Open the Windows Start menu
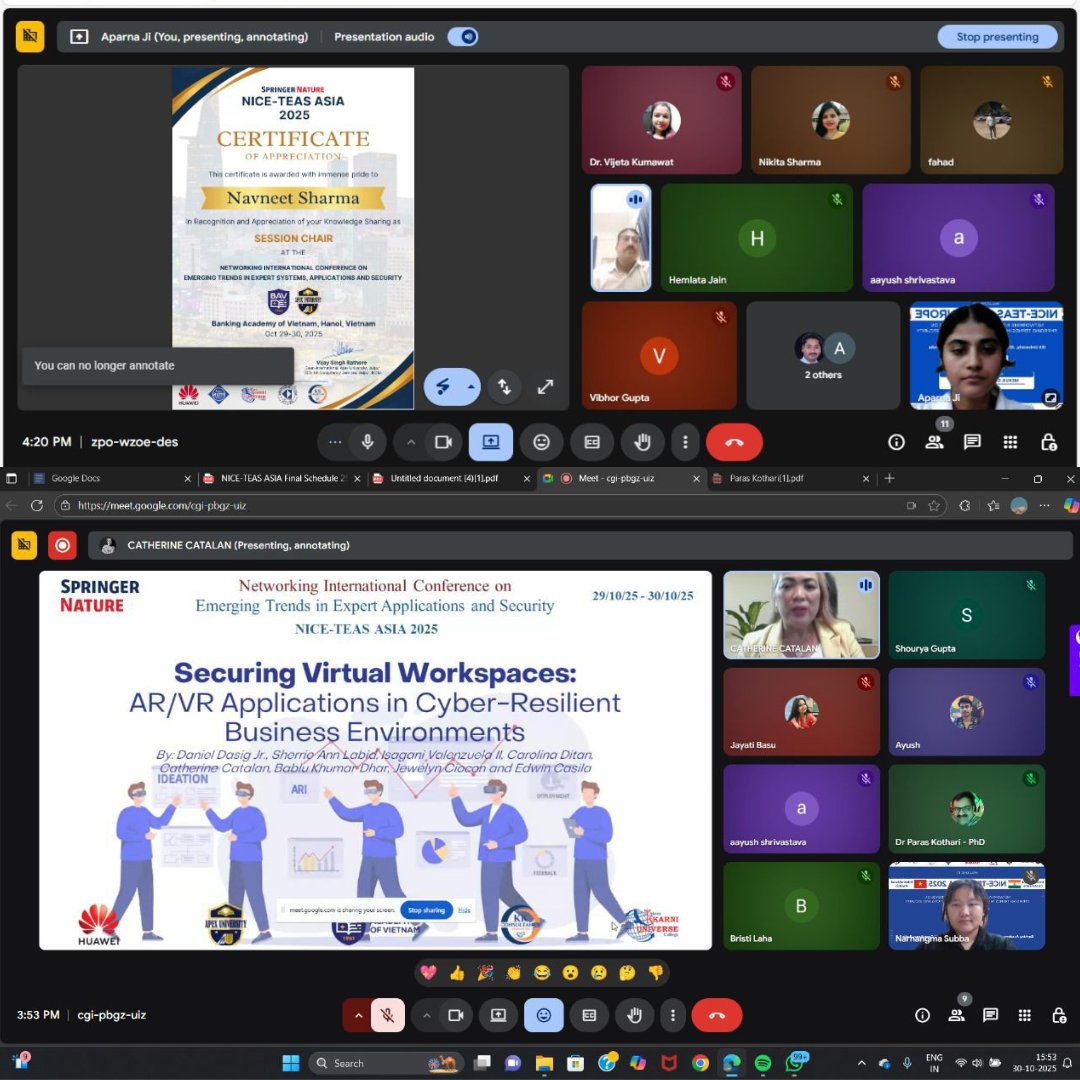 pyautogui.click(x=291, y=1063)
